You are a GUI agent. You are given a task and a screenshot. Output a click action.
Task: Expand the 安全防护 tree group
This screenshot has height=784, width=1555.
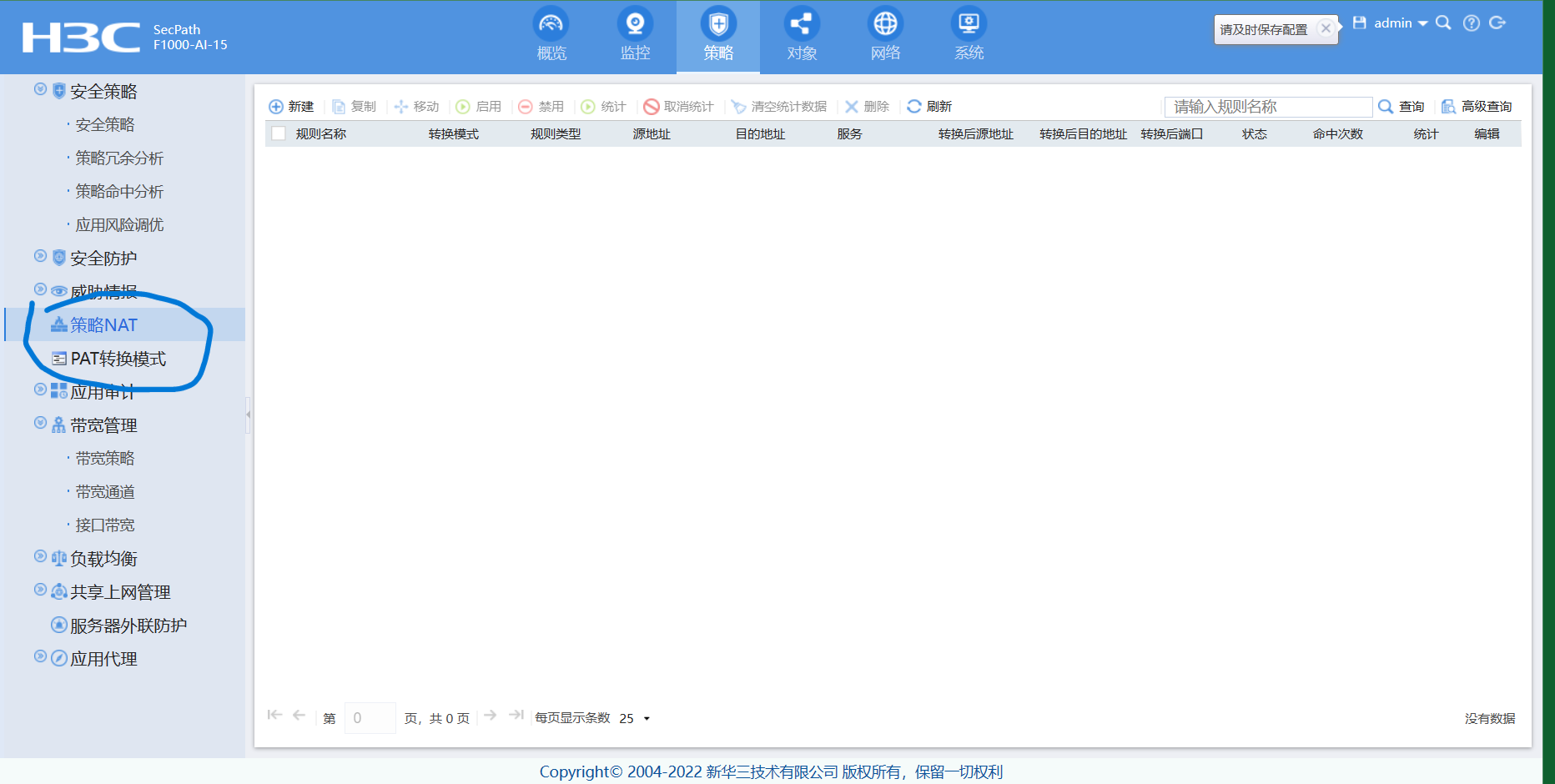[40, 256]
